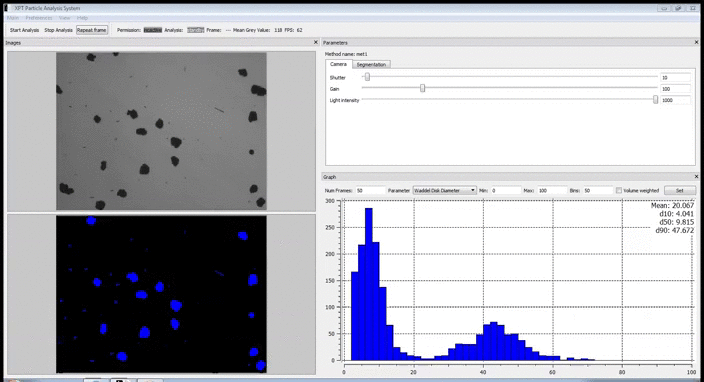Click the Num Frames input field
This screenshot has width=704, height=382.
pos(370,190)
